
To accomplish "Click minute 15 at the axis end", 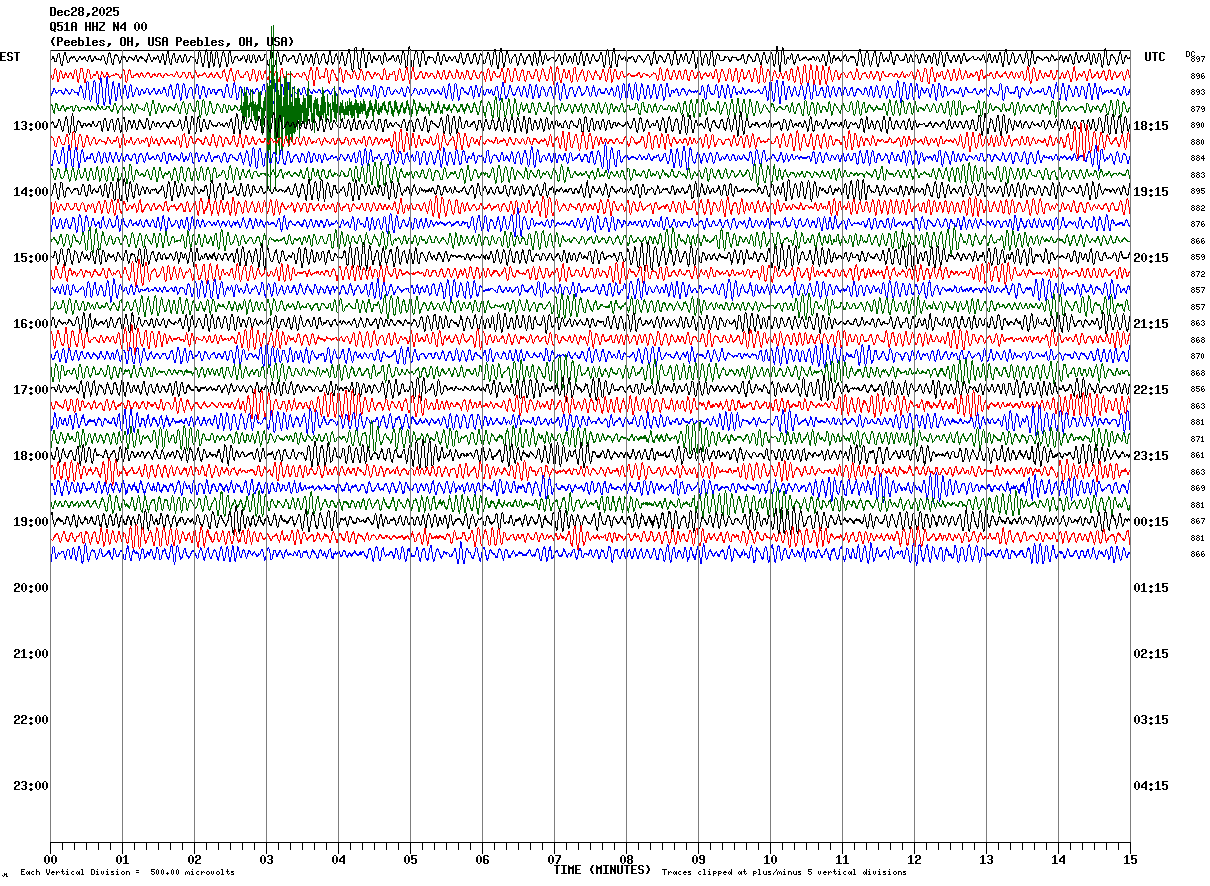I will [1129, 859].
